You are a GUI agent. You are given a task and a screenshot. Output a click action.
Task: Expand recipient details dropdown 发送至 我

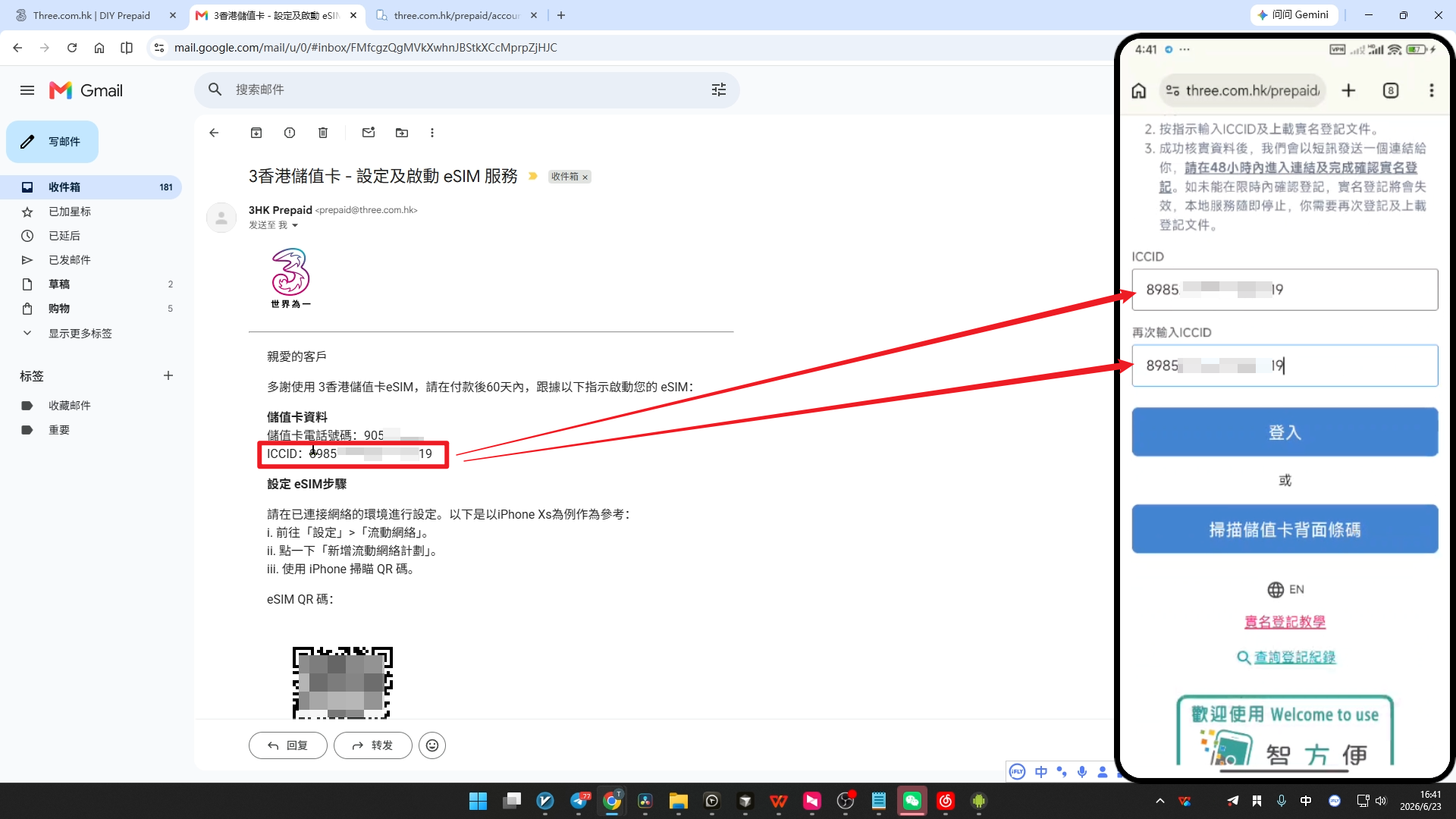point(295,225)
